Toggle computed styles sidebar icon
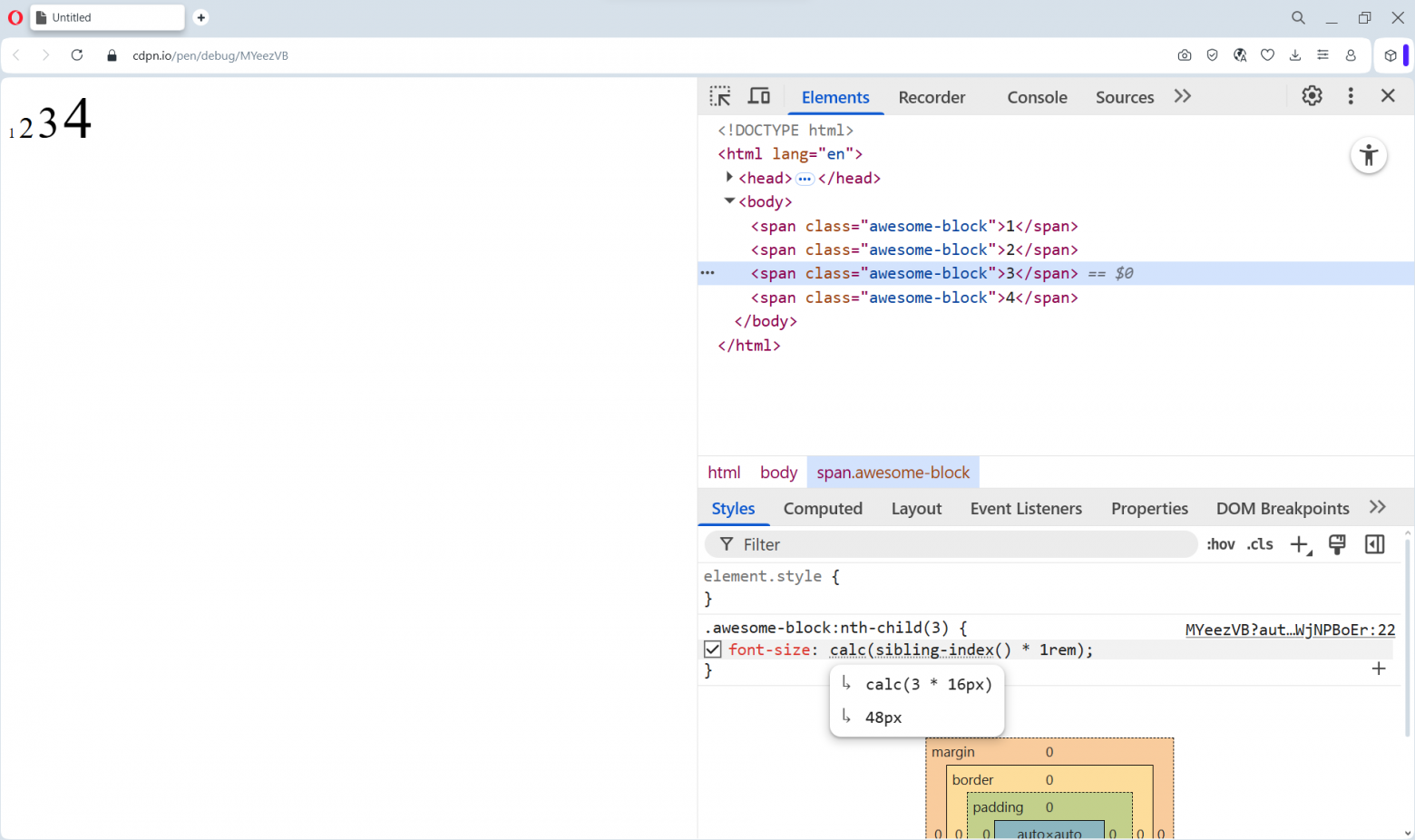 tap(1375, 544)
